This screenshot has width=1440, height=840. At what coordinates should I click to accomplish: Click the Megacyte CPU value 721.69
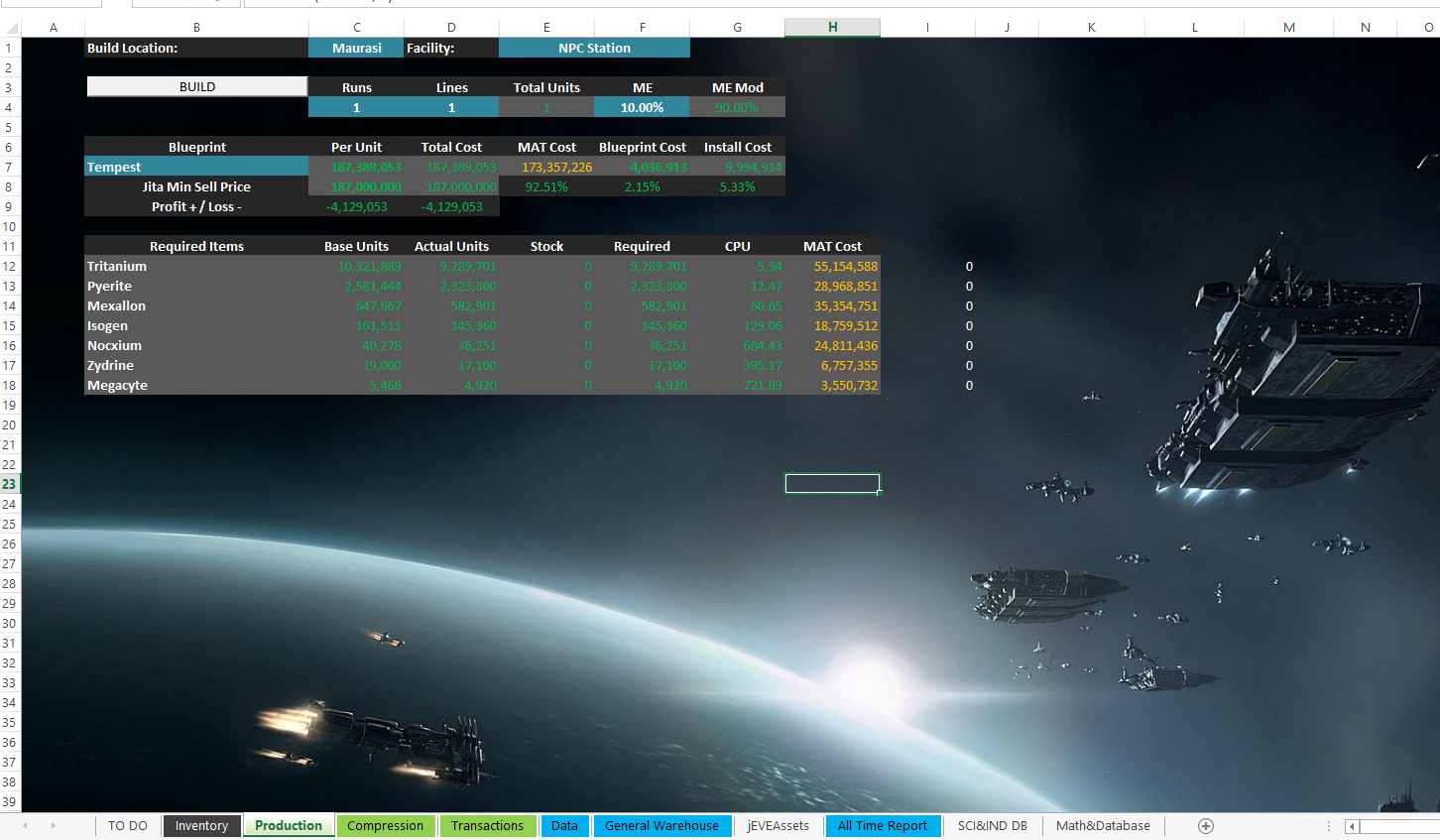tap(737, 385)
